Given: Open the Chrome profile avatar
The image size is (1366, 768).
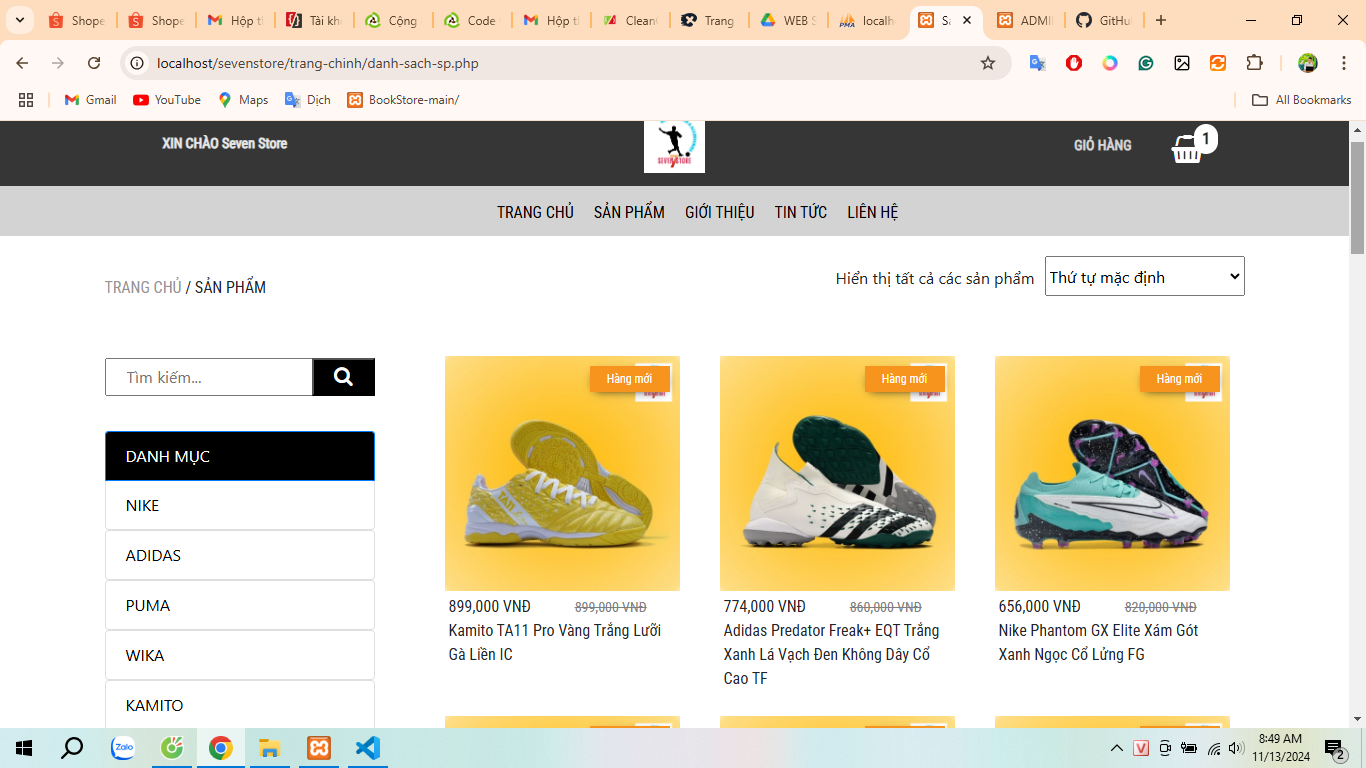Looking at the screenshot, I should tap(1308, 63).
